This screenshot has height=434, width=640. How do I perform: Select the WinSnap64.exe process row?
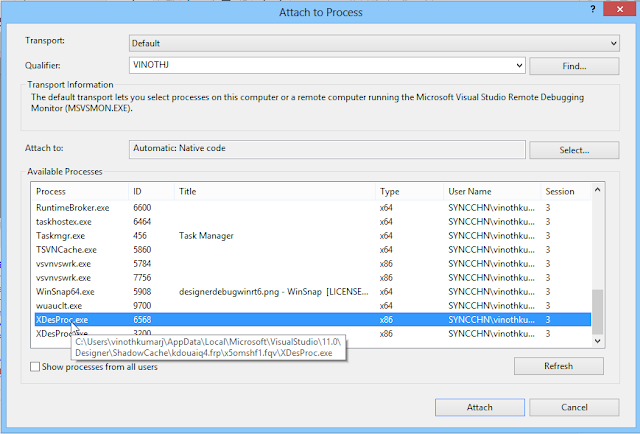click(x=312, y=292)
